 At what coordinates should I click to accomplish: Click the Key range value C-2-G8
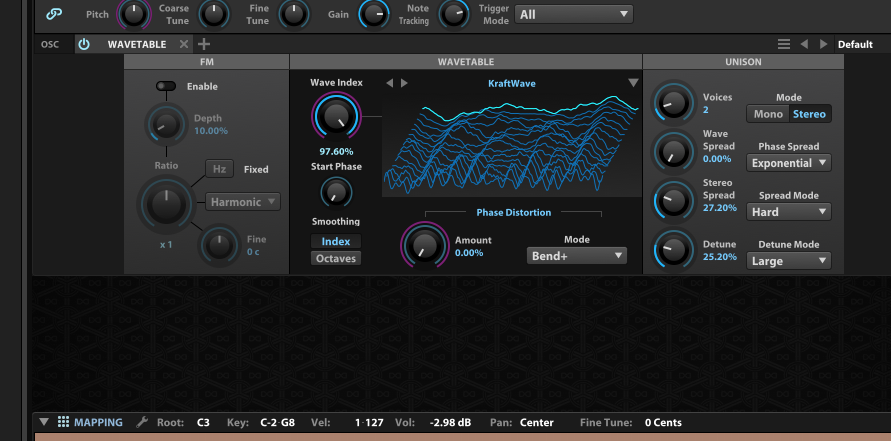277,423
